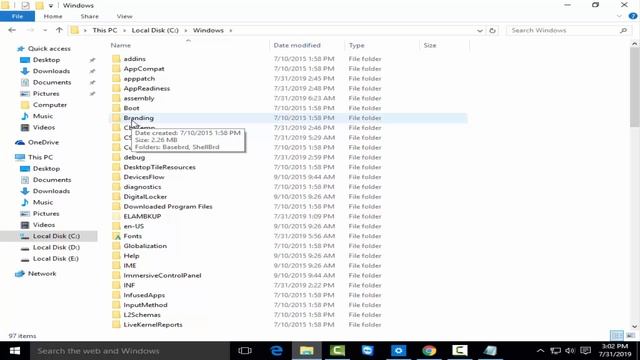Select the InputMethod folder
The height and width of the screenshot is (360, 640).
pyautogui.click(x=145, y=305)
